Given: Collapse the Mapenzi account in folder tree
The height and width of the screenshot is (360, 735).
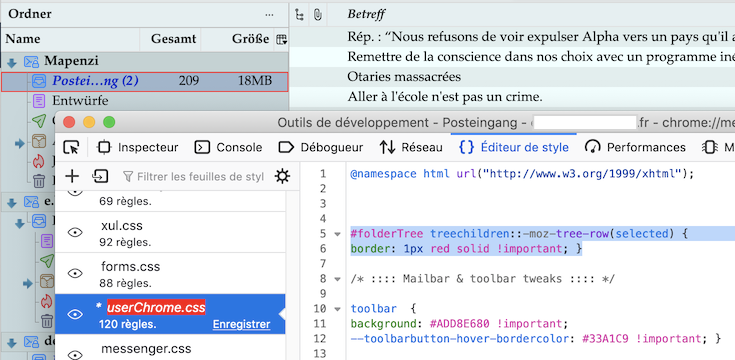Looking at the screenshot, I should [x=12, y=62].
